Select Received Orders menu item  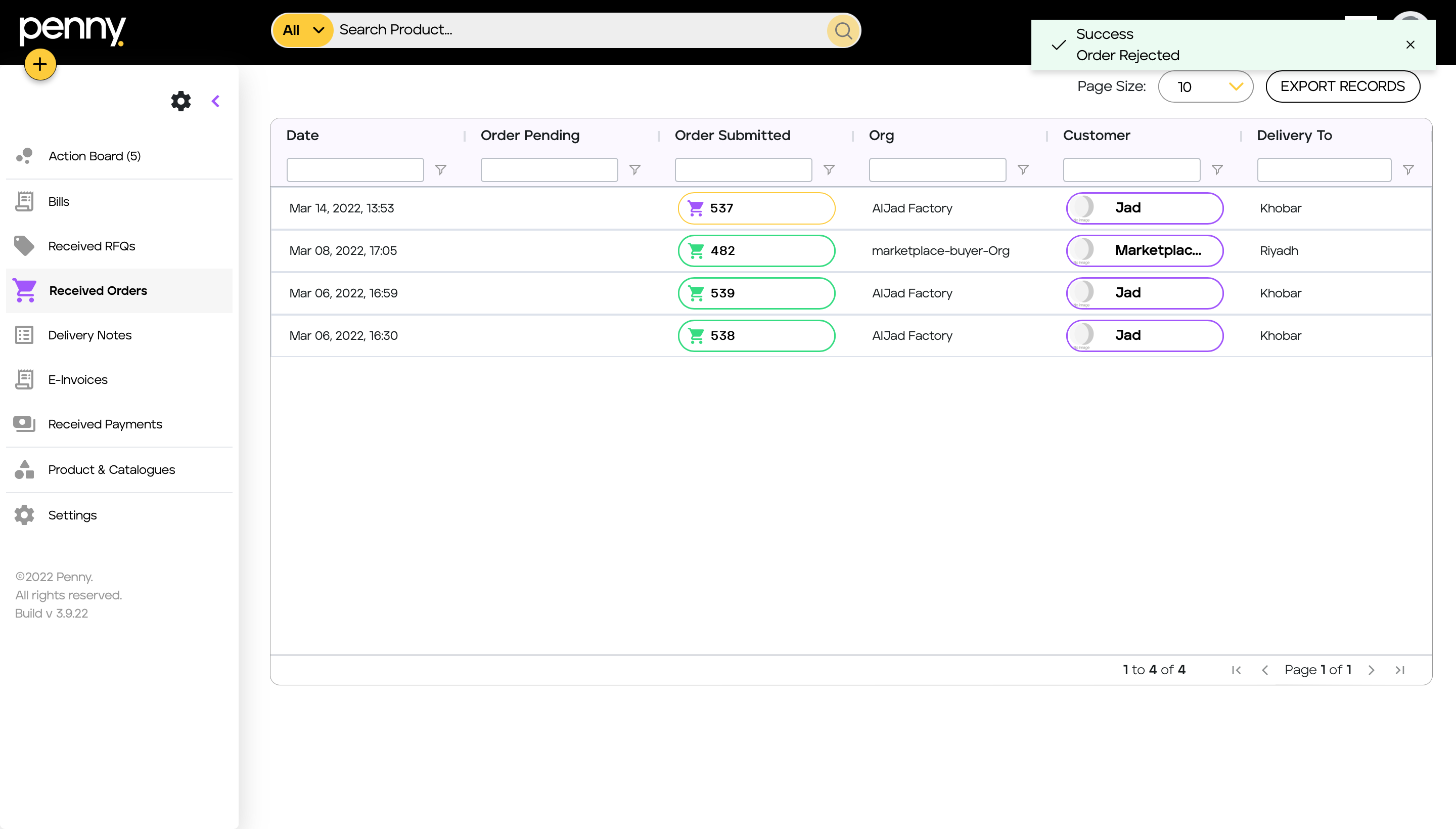tap(119, 290)
